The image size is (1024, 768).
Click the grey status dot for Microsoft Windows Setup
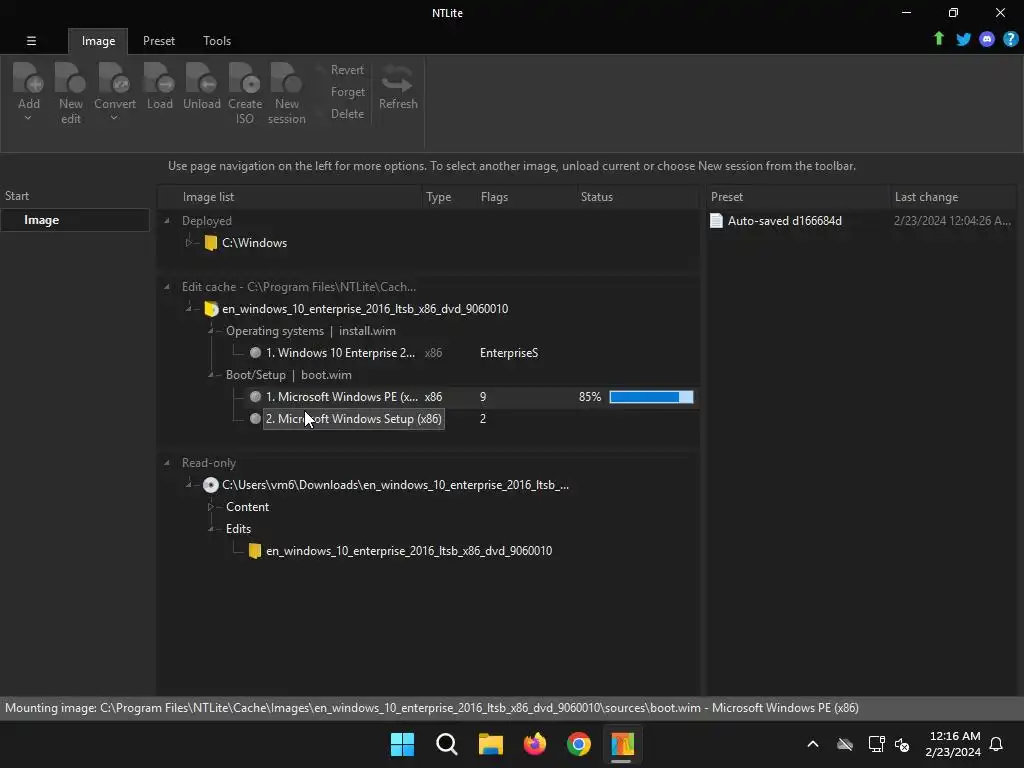pyautogui.click(x=255, y=419)
